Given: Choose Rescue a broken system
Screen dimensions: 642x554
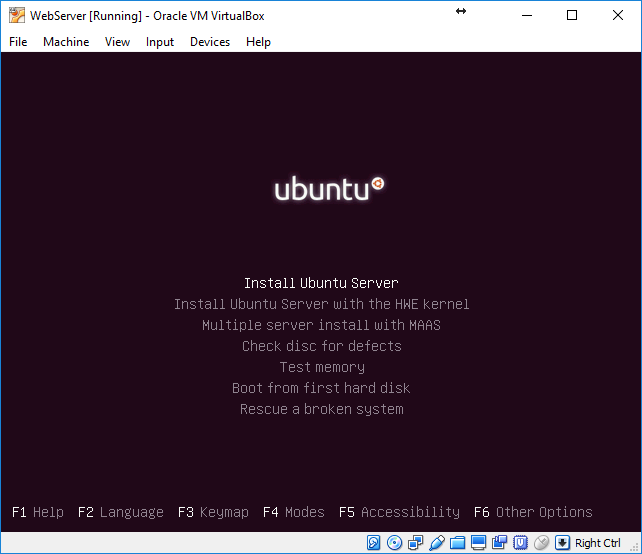Looking at the screenshot, I should point(321,409).
